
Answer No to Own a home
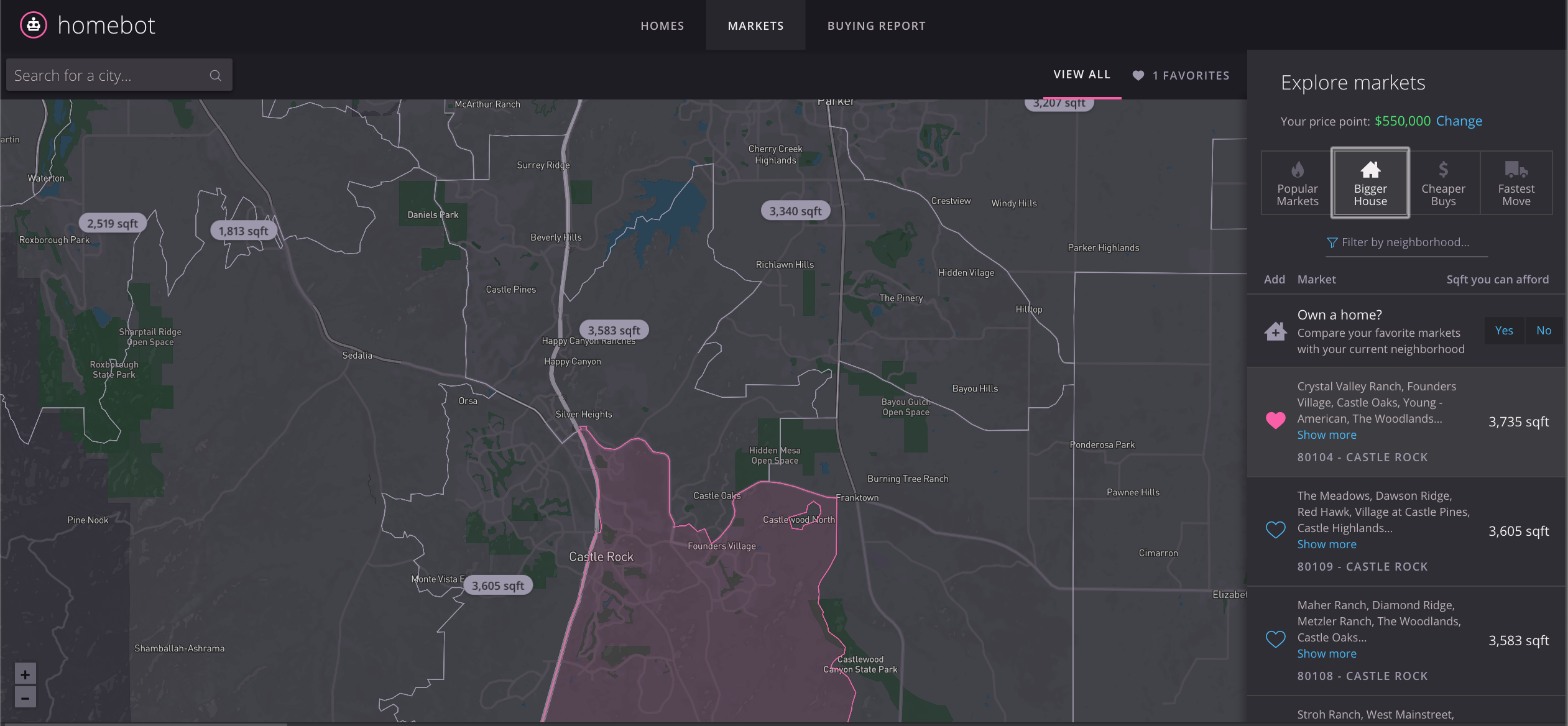tap(1544, 331)
